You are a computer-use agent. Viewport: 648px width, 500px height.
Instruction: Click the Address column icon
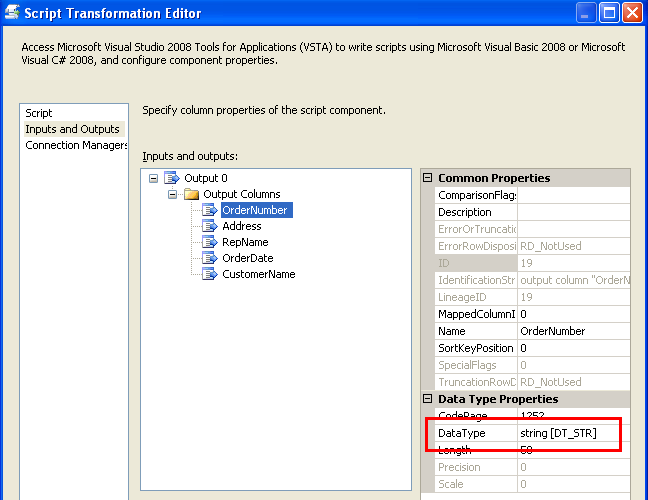click(x=210, y=226)
